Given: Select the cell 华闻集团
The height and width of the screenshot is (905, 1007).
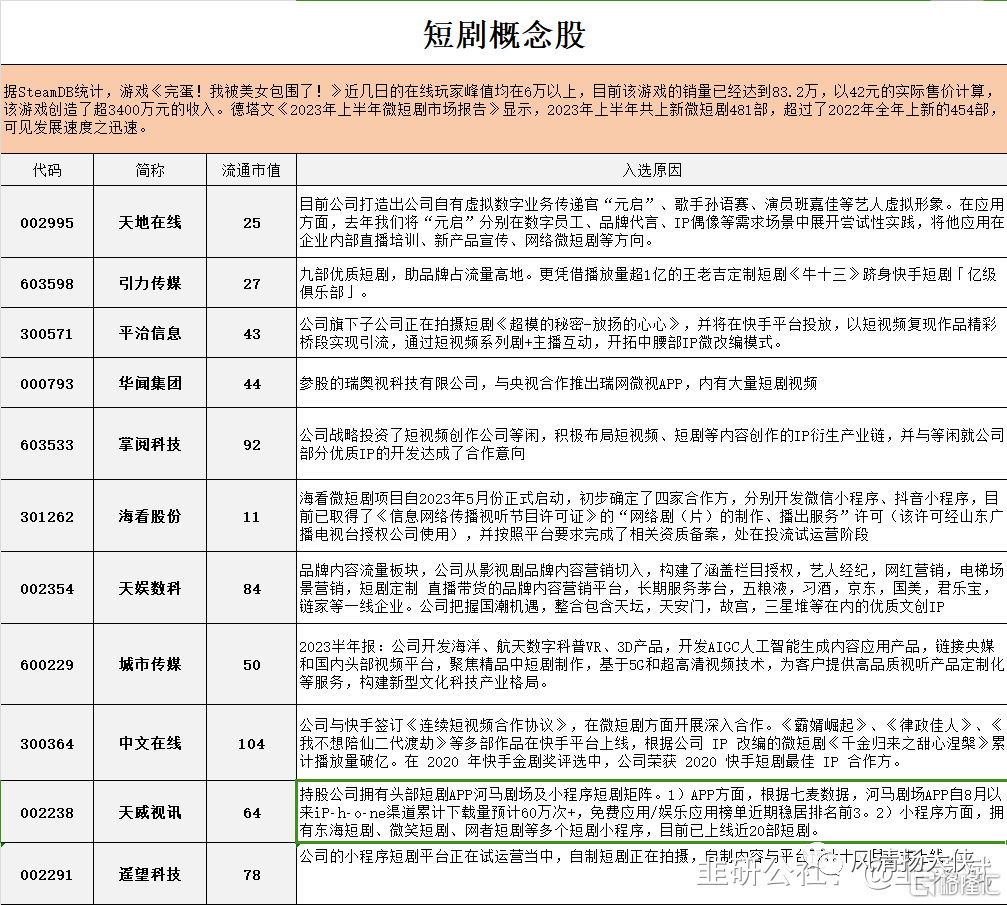Looking at the screenshot, I should tap(150, 383).
